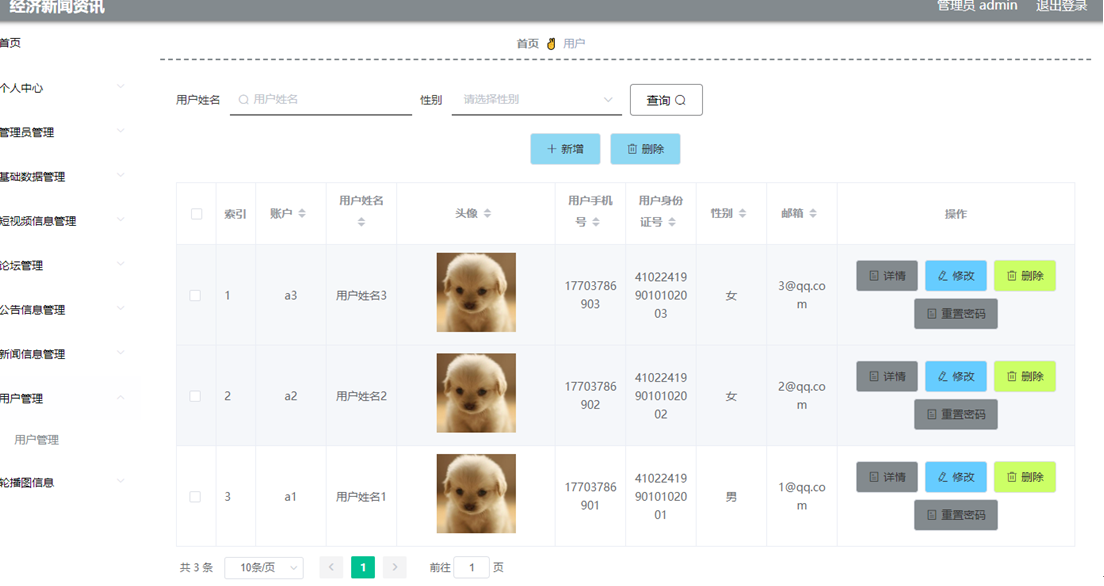This screenshot has height=586, width=1104.
Task: Click sort arrows under 用户姓名 column header
Action: tap(361, 222)
